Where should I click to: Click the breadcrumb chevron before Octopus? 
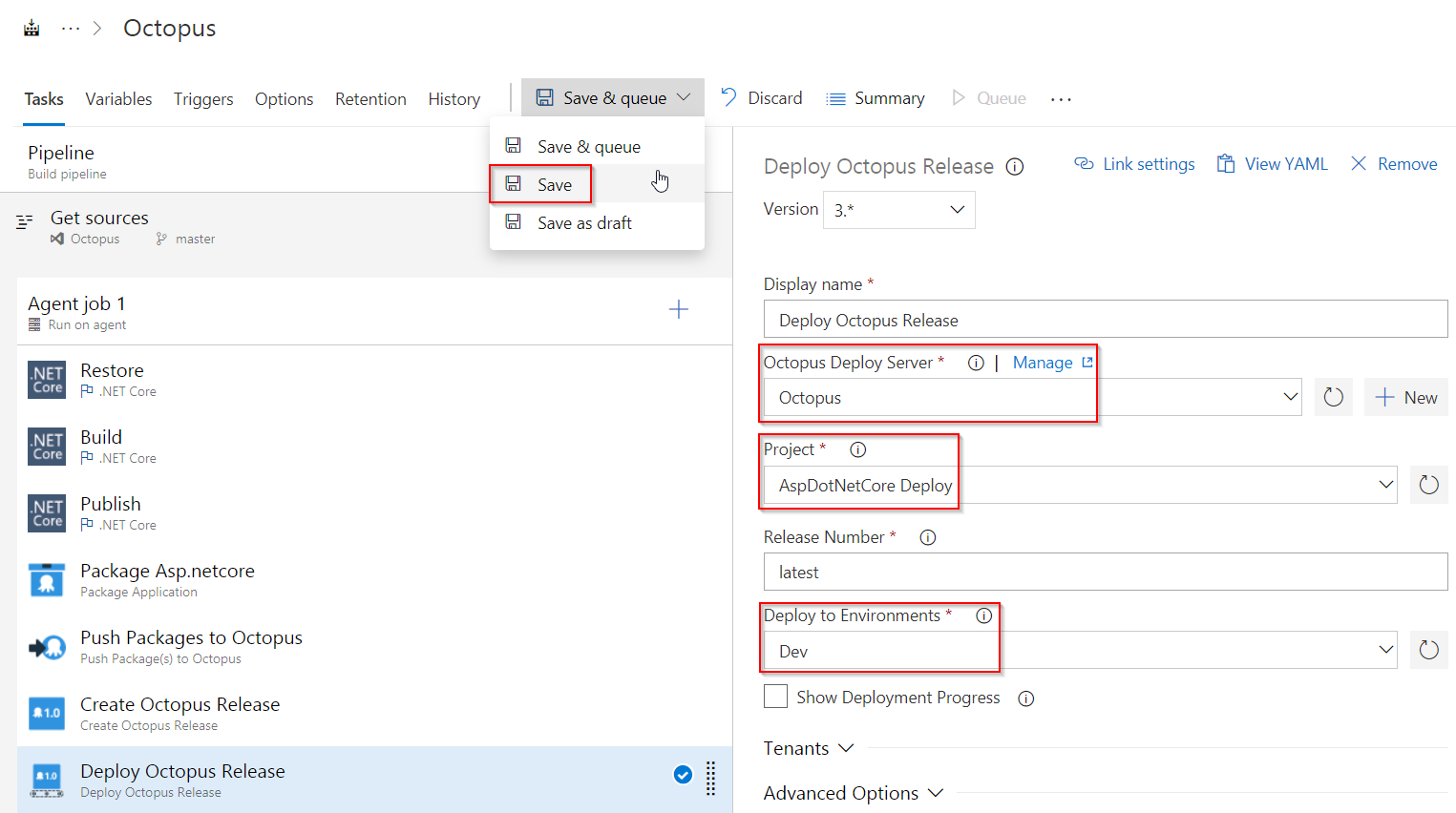97,29
